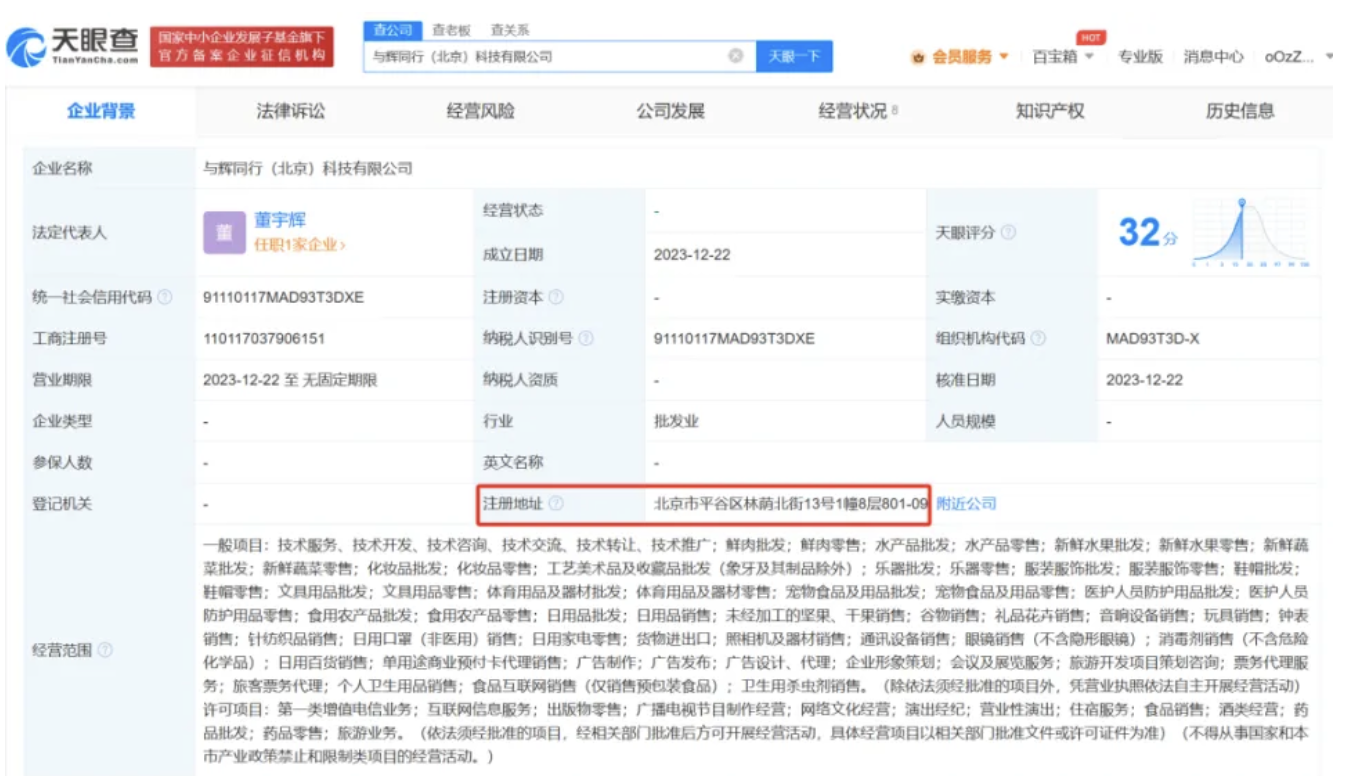Click the company name search field
Screen dimensions: 1354x776
545,57
